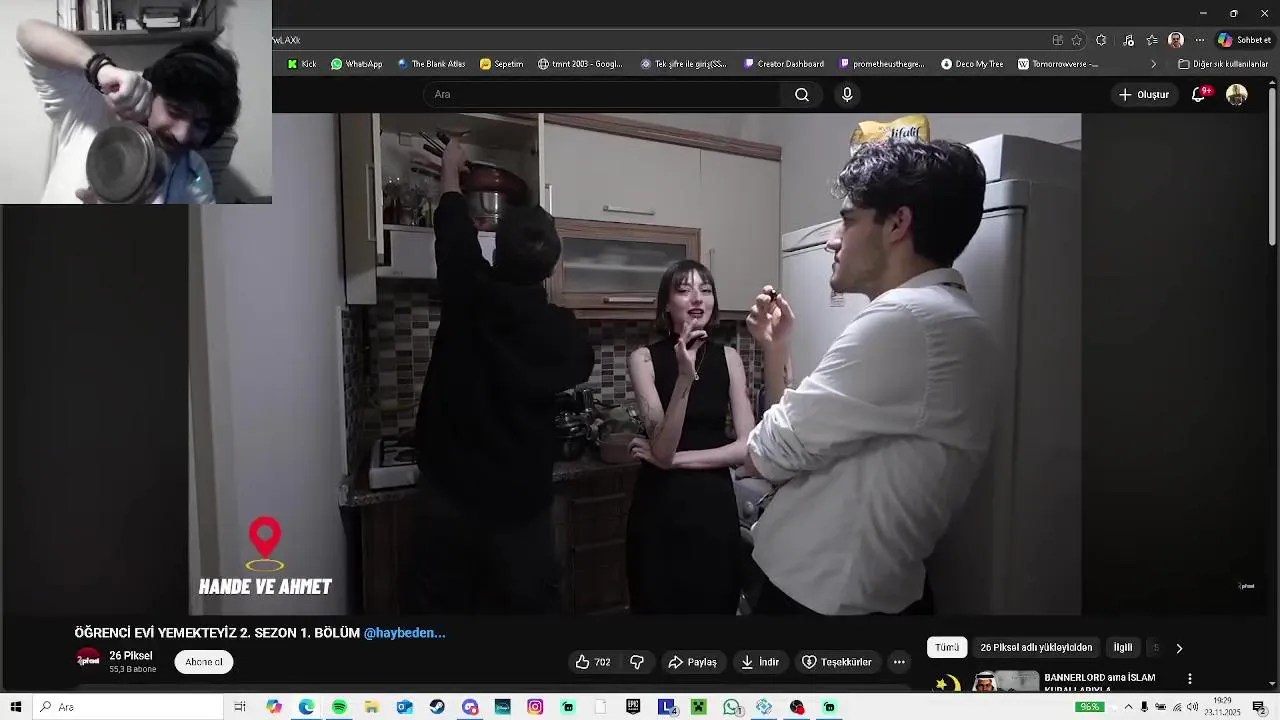Click the YouTube search magnifier icon
The width and height of the screenshot is (1280, 720).
802,94
